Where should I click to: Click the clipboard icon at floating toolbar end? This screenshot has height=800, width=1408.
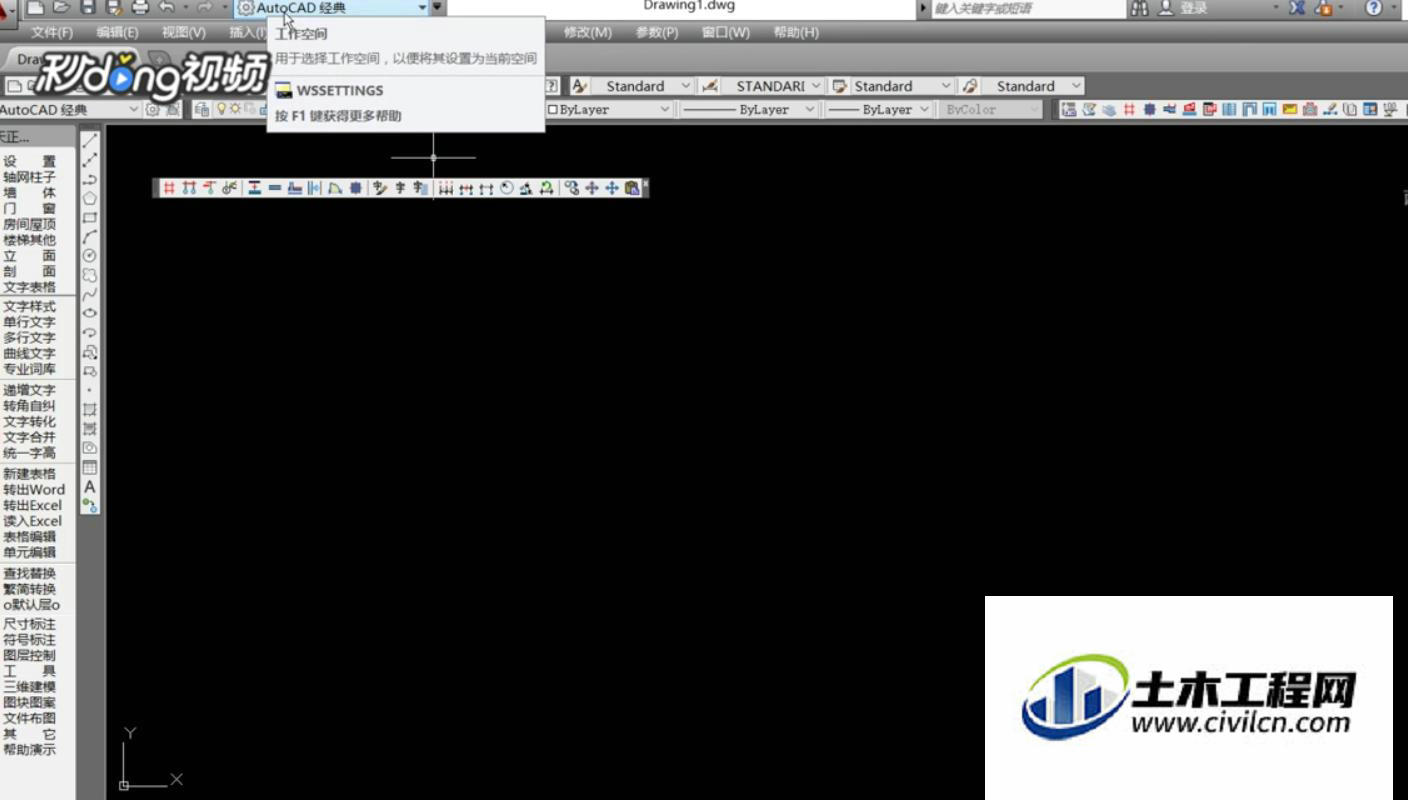tap(632, 187)
